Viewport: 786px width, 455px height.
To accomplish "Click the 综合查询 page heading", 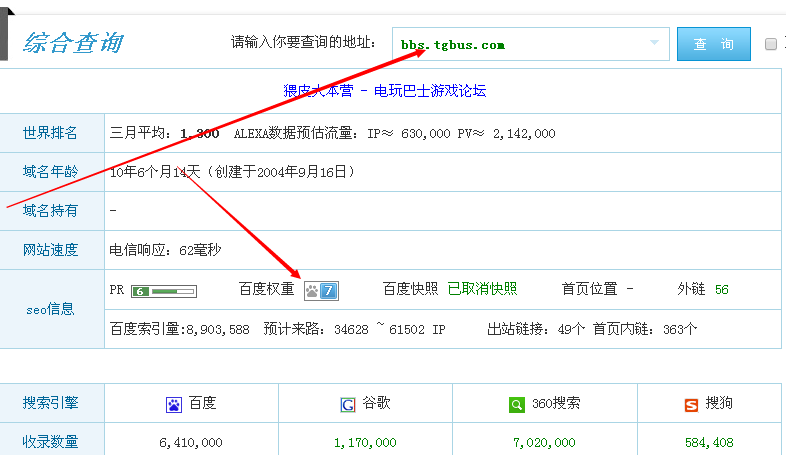I will pyautogui.click(x=73, y=43).
